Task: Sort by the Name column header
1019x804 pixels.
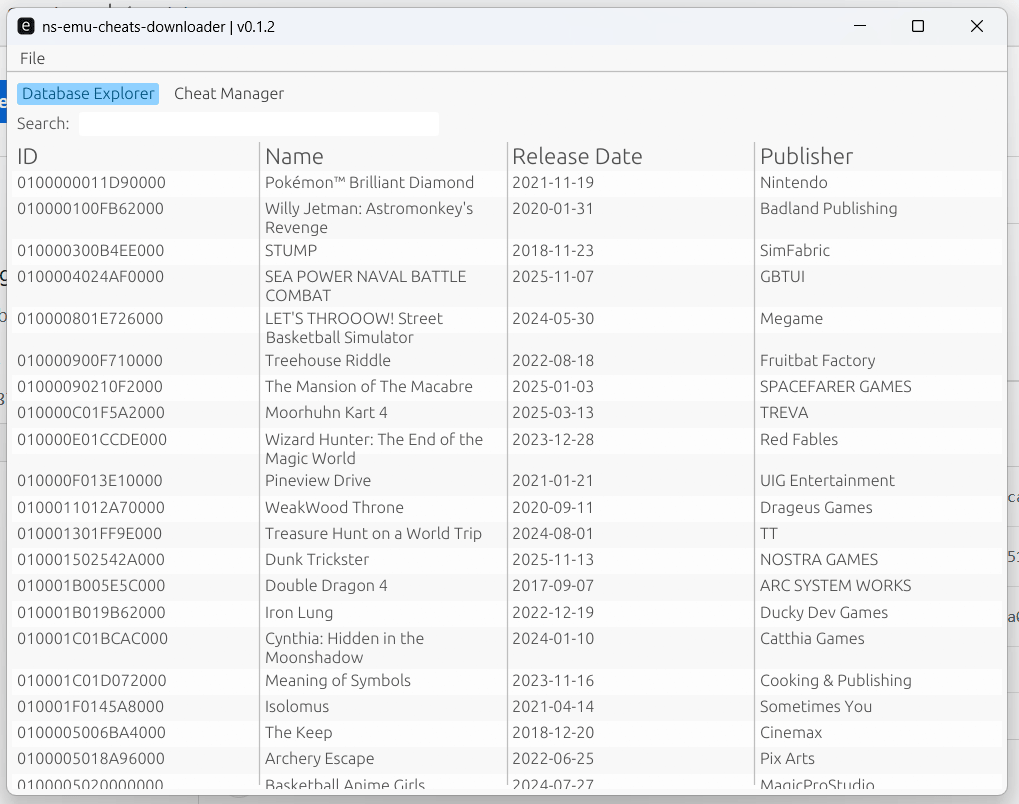Action: (x=294, y=157)
